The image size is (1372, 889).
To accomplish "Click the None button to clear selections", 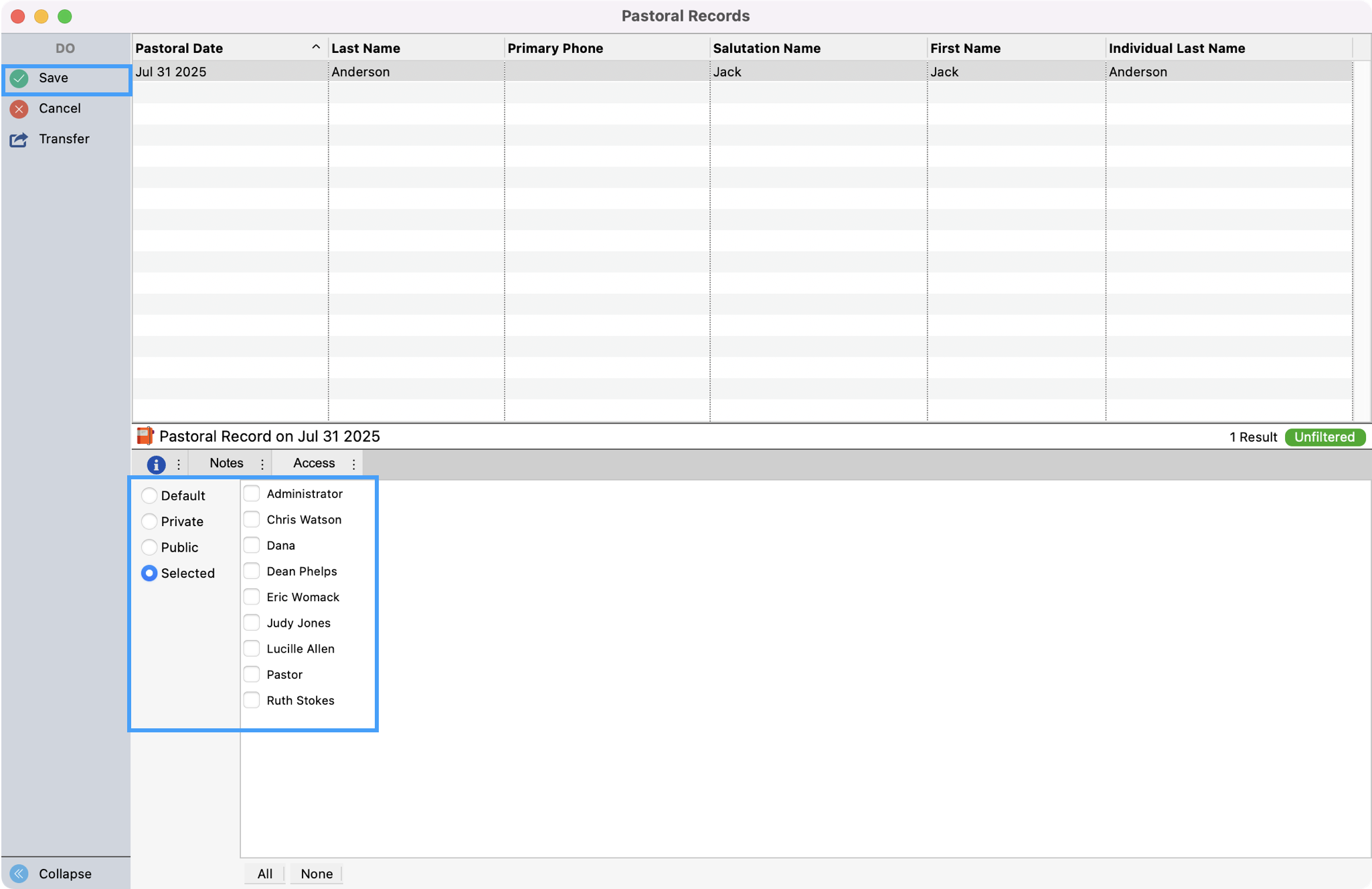I will coord(316,874).
